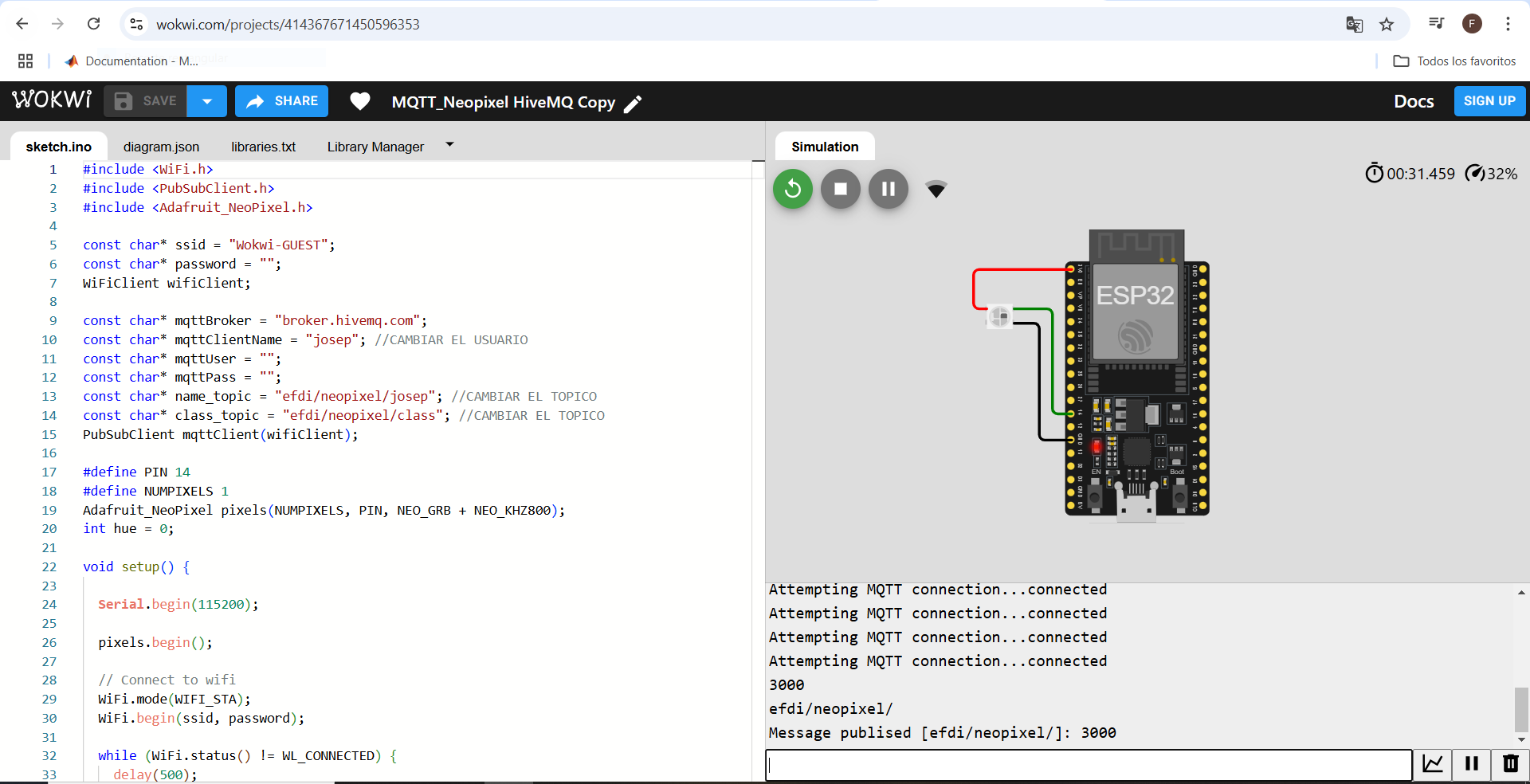
Task: Expand the save options dropdown arrow
Action: click(207, 101)
